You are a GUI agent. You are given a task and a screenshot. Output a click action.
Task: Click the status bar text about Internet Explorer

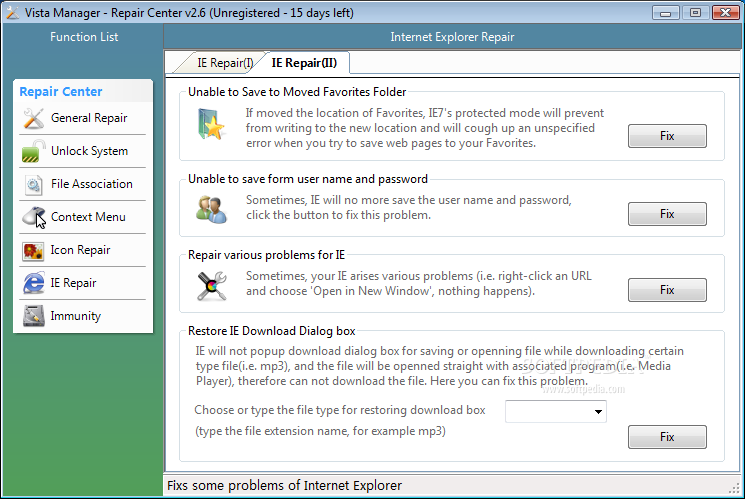[284, 485]
